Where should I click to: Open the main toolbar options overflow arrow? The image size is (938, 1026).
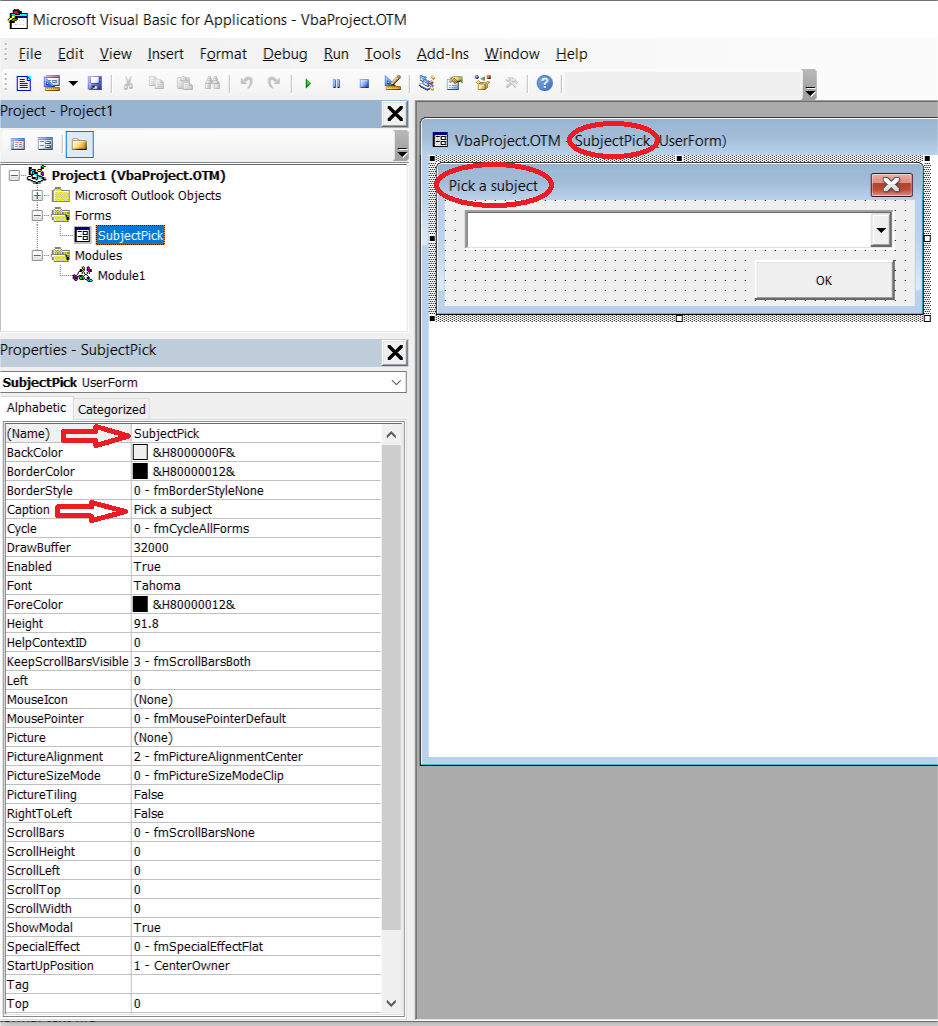pyautogui.click(x=810, y=85)
